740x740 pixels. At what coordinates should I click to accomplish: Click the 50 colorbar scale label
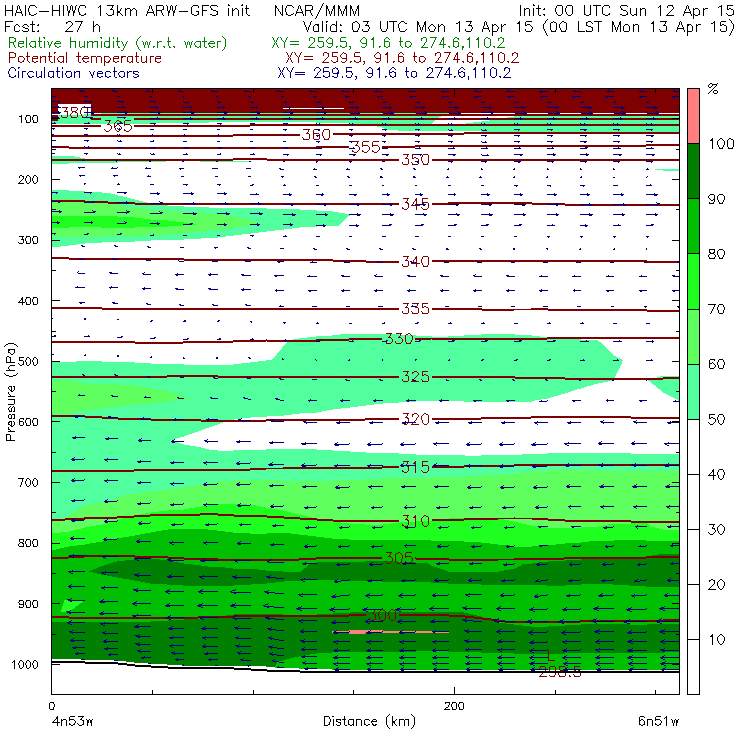click(716, 419)
